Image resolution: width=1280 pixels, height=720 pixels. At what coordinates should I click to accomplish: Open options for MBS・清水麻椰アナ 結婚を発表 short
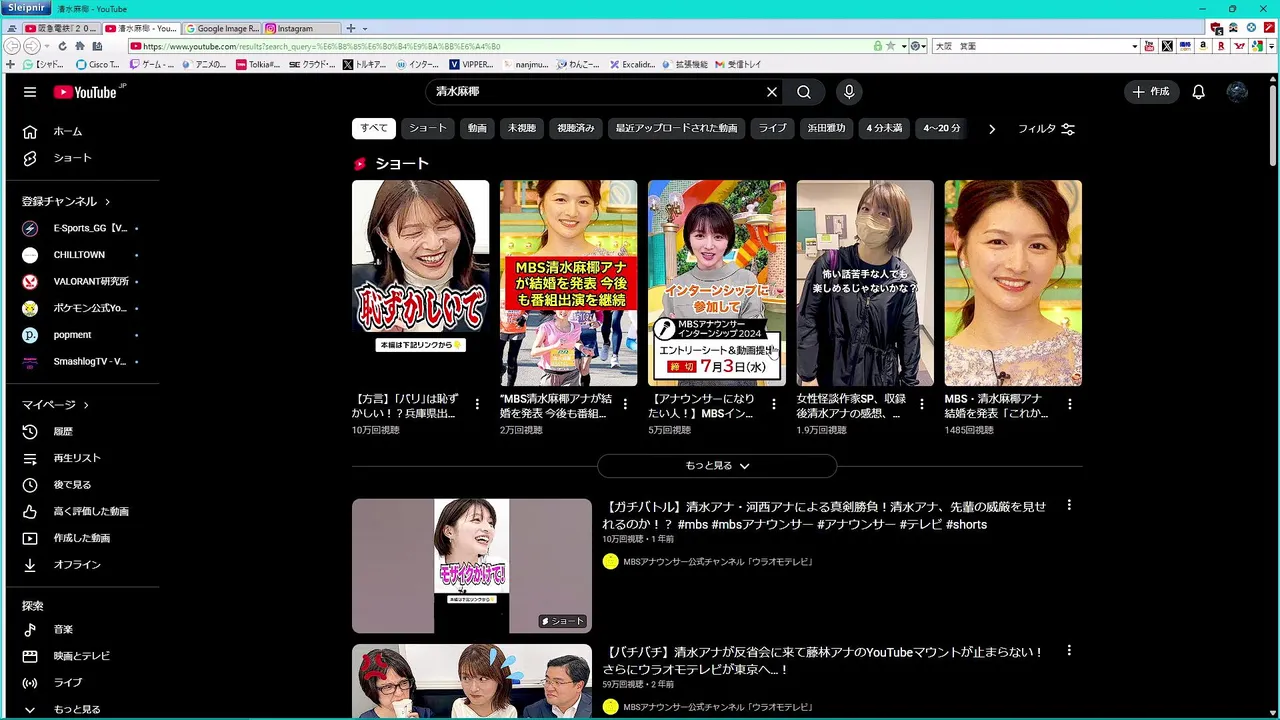click(x=1070, y=404)
